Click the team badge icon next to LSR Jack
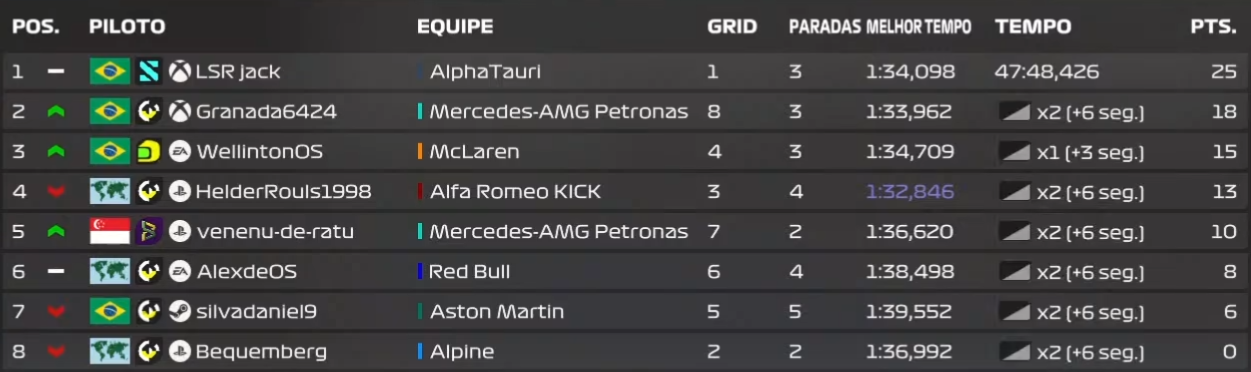The image size is (1251, 372). [149, 72]
